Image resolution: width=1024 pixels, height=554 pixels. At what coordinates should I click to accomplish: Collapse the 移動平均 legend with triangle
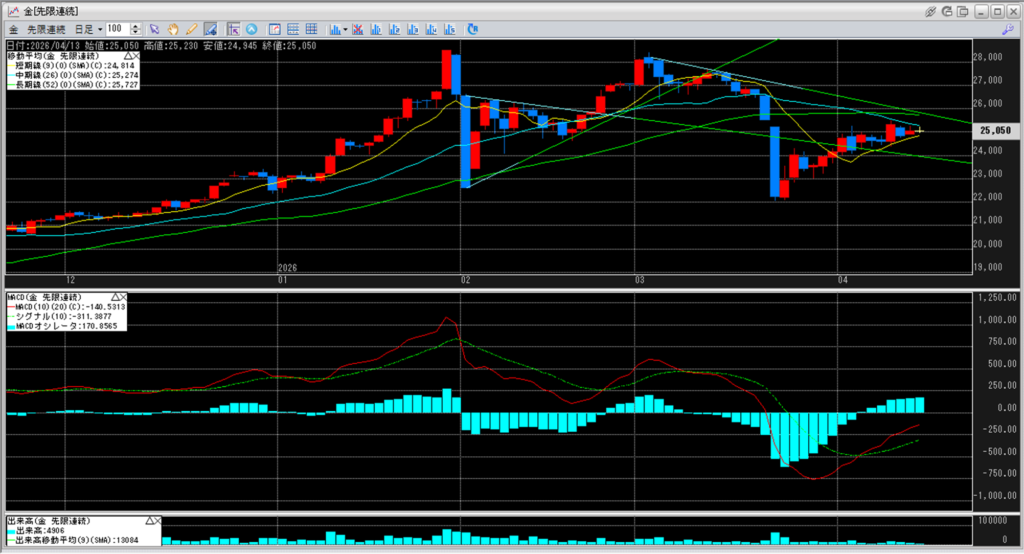127,57
